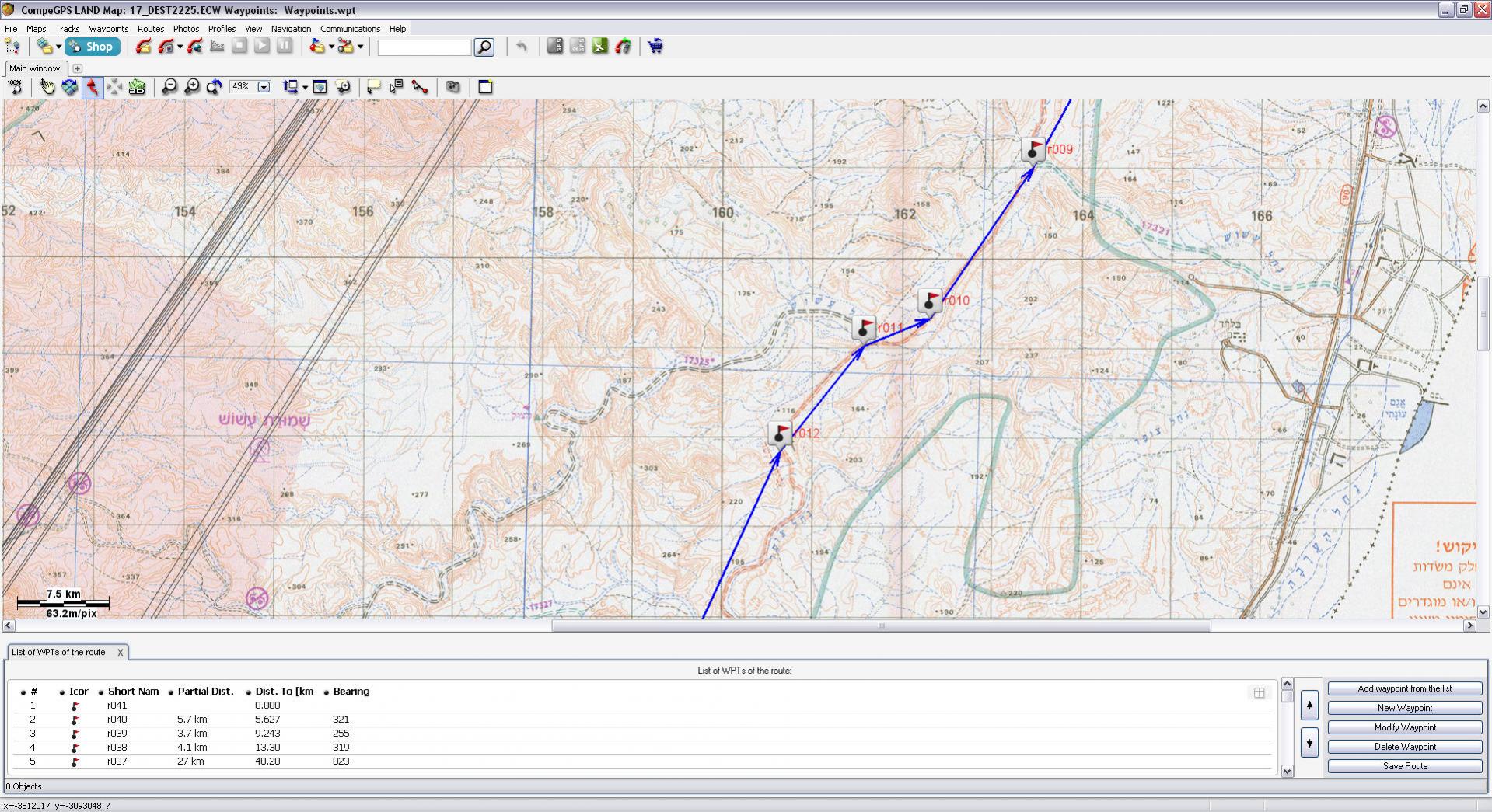Toggle the route editing arrow tool

[93, 87]
